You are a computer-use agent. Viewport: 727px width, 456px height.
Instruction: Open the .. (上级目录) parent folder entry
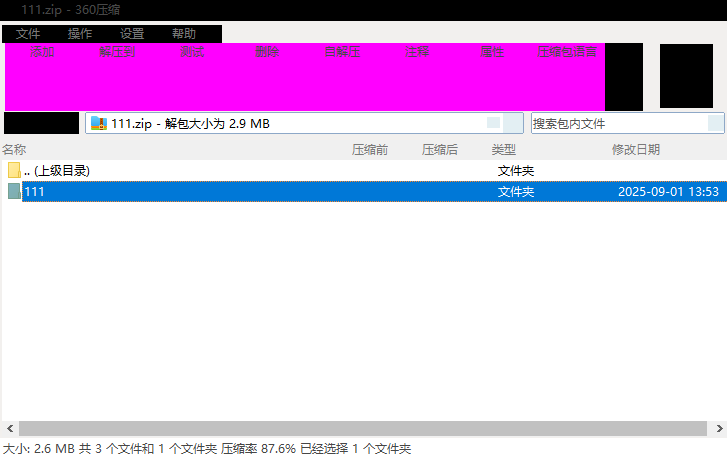62,171
